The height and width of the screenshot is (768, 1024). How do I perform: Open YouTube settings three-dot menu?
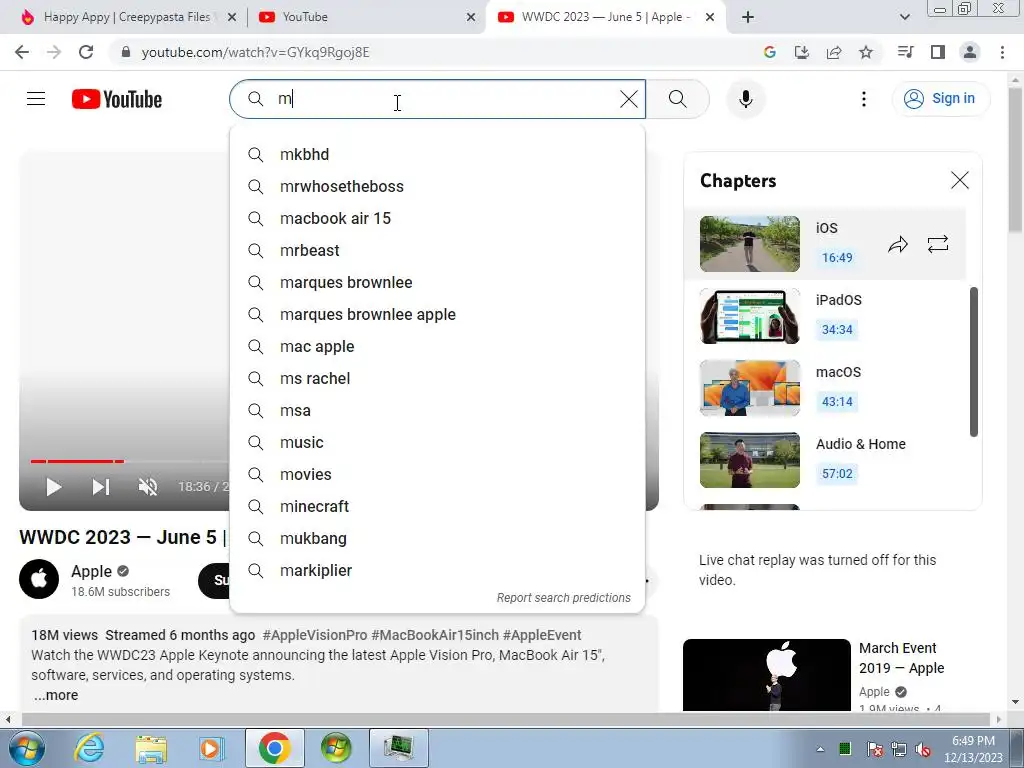(864, 99)
